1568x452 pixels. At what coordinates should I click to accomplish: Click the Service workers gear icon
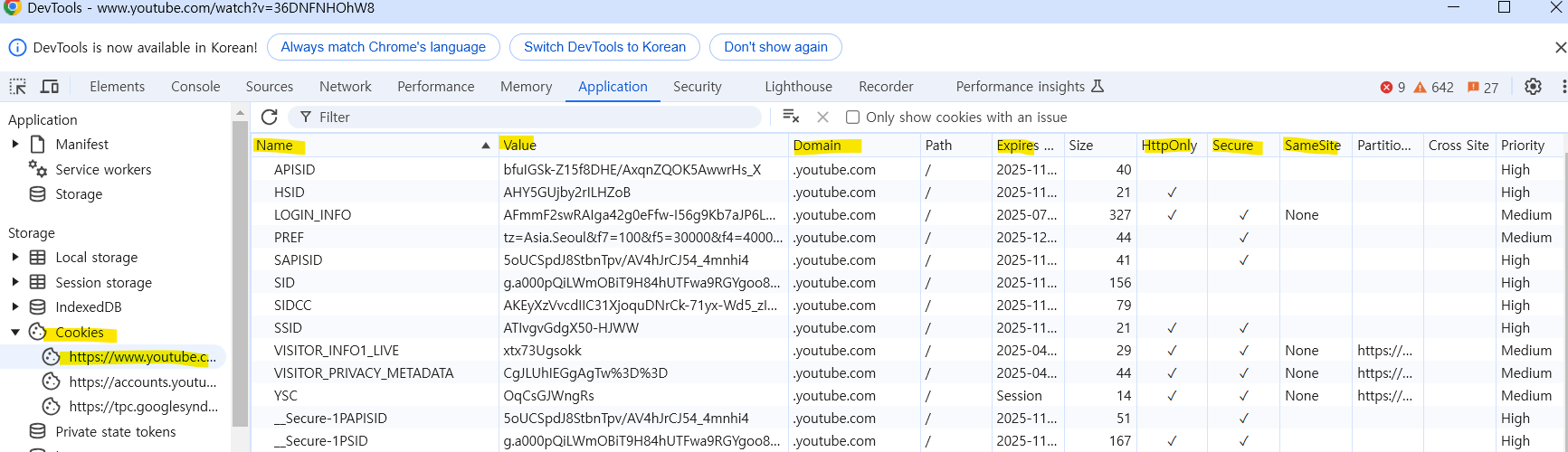[38, 169]
